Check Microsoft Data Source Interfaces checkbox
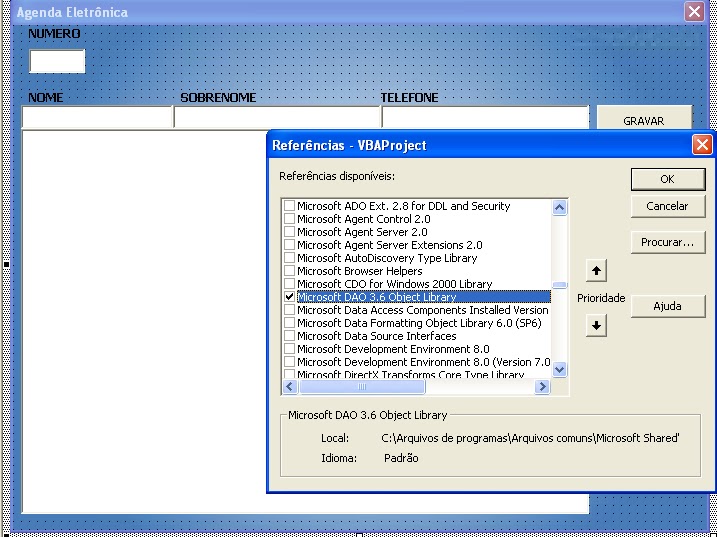This screenshot has height=537, width=717. pyautogui.click(x=289, y=336)
